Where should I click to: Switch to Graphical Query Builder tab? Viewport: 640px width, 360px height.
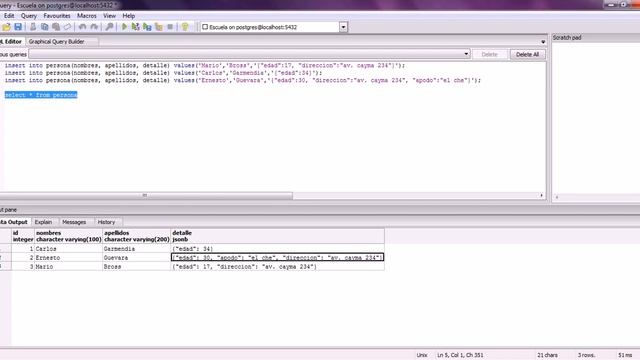56,42
